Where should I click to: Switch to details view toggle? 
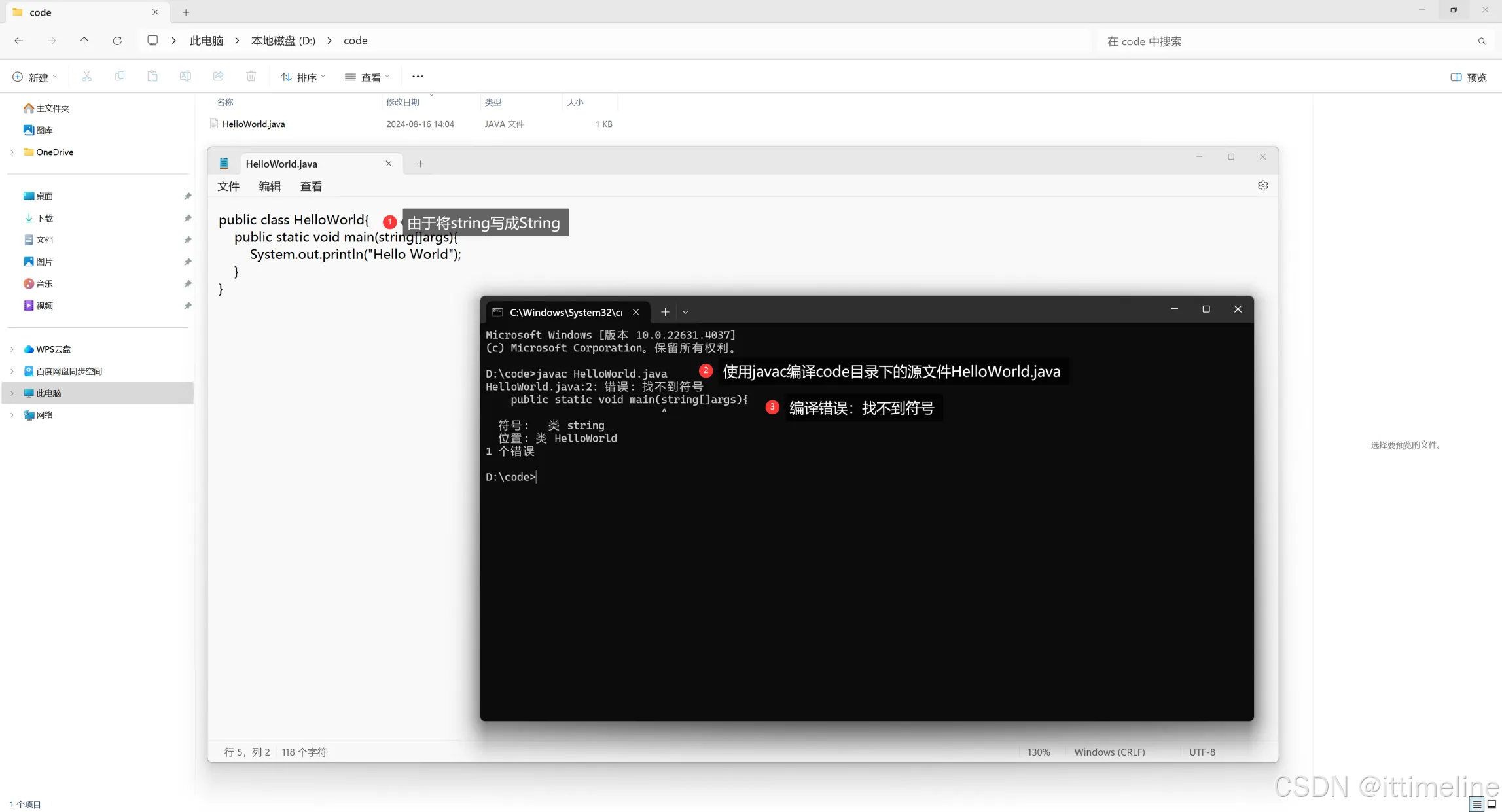pos(1477,804)
